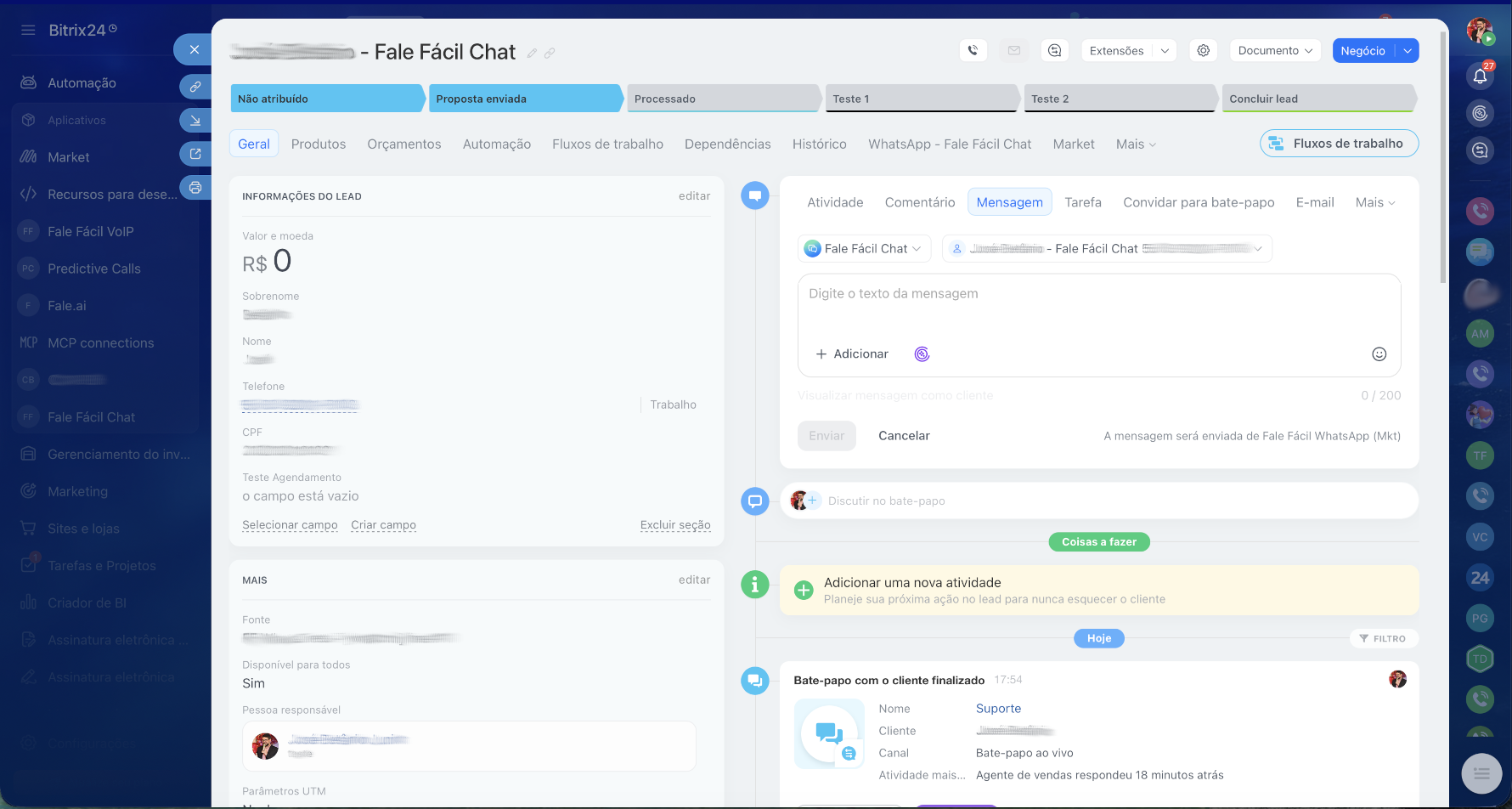Click Criar campo link

pos(383,525)
